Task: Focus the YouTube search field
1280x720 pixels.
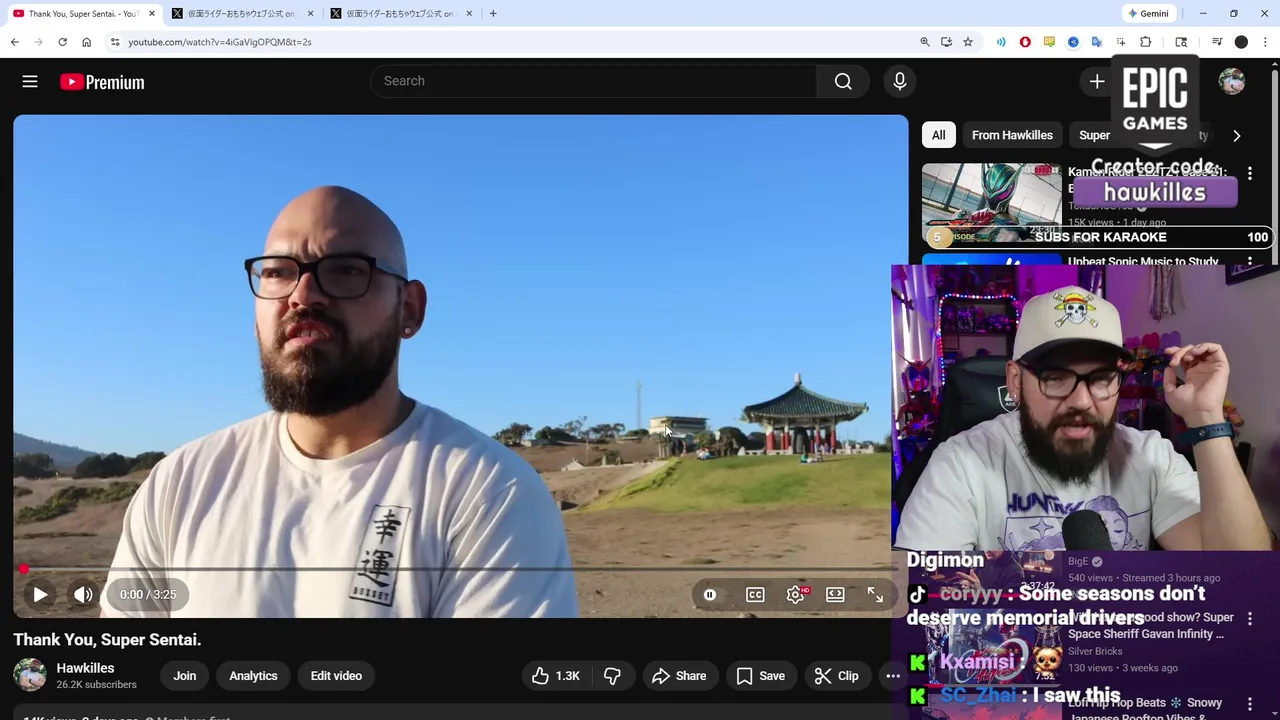Action: pyautogui.click(x=594, y=81)
